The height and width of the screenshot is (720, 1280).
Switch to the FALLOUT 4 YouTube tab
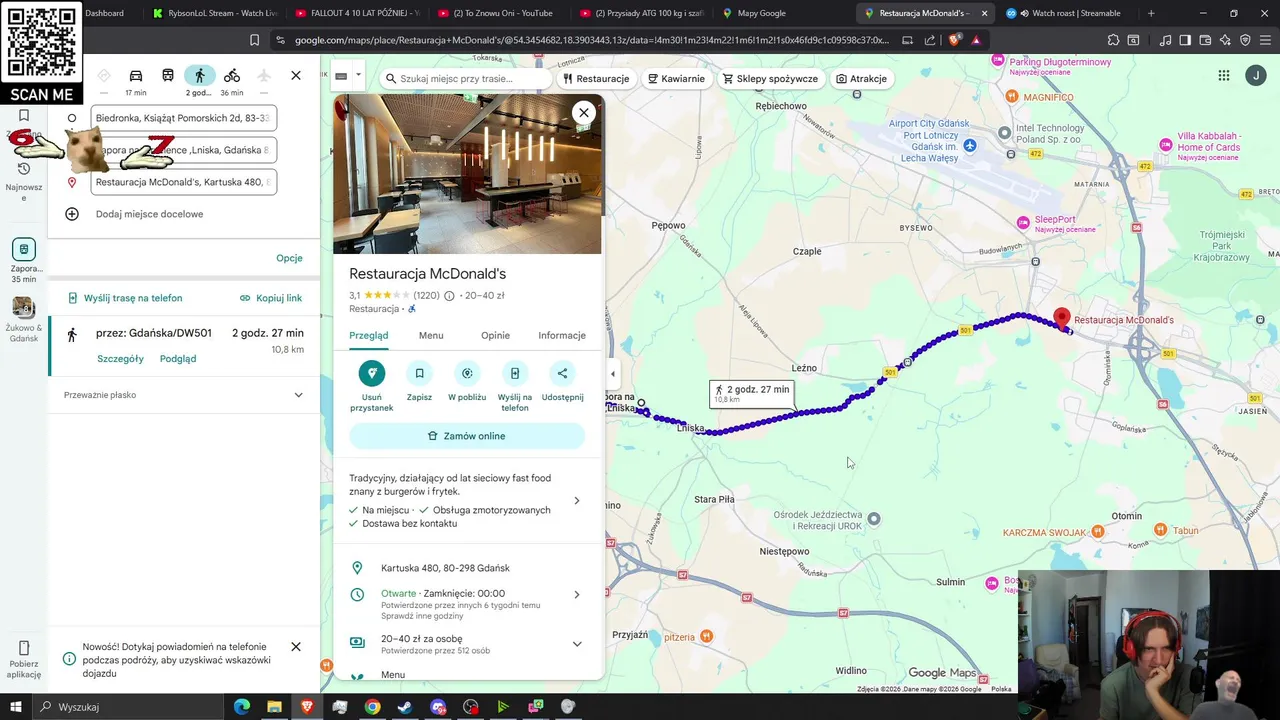point(360,13)
